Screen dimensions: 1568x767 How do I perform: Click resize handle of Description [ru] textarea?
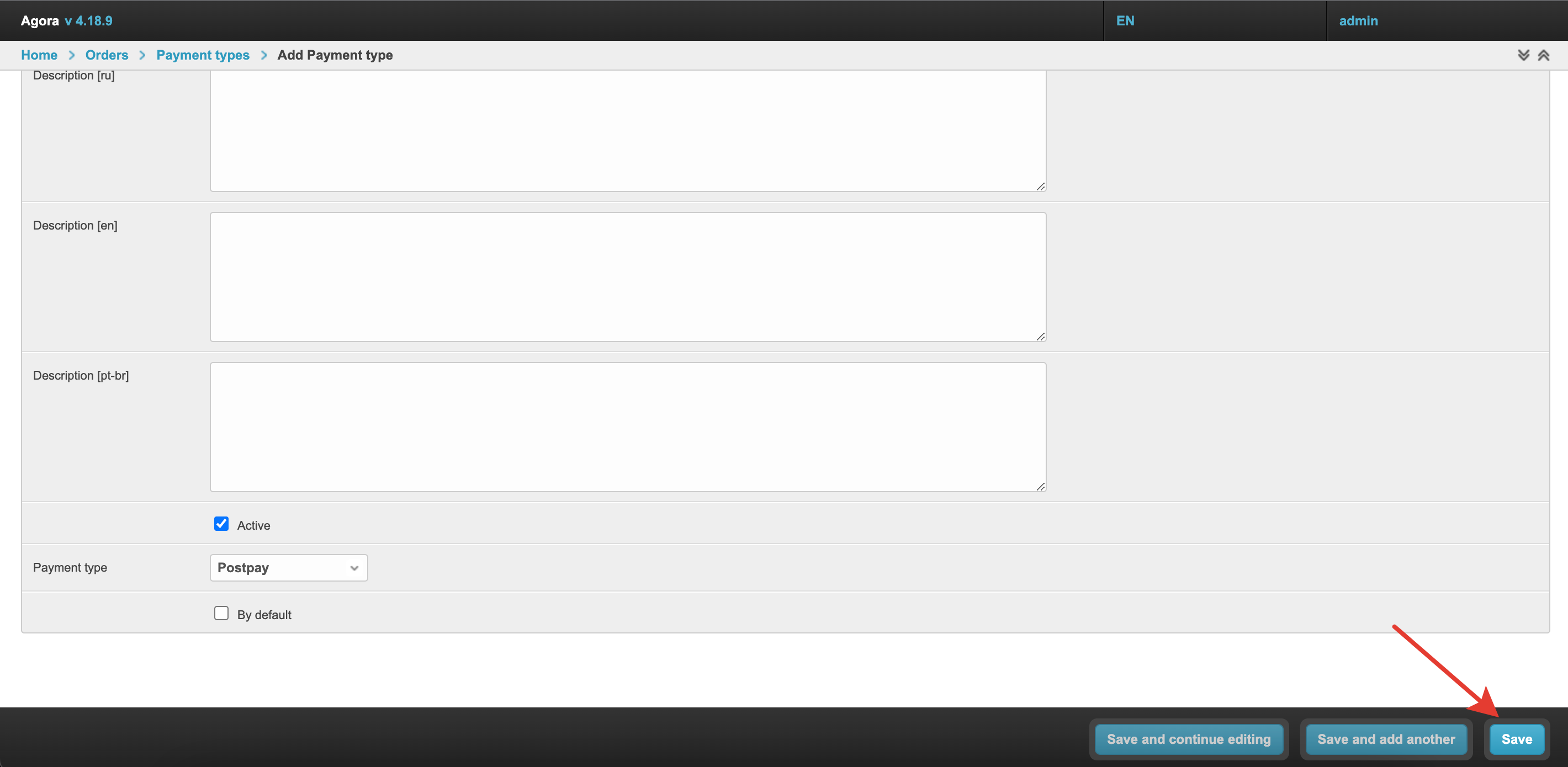(x=1040, y=185)
